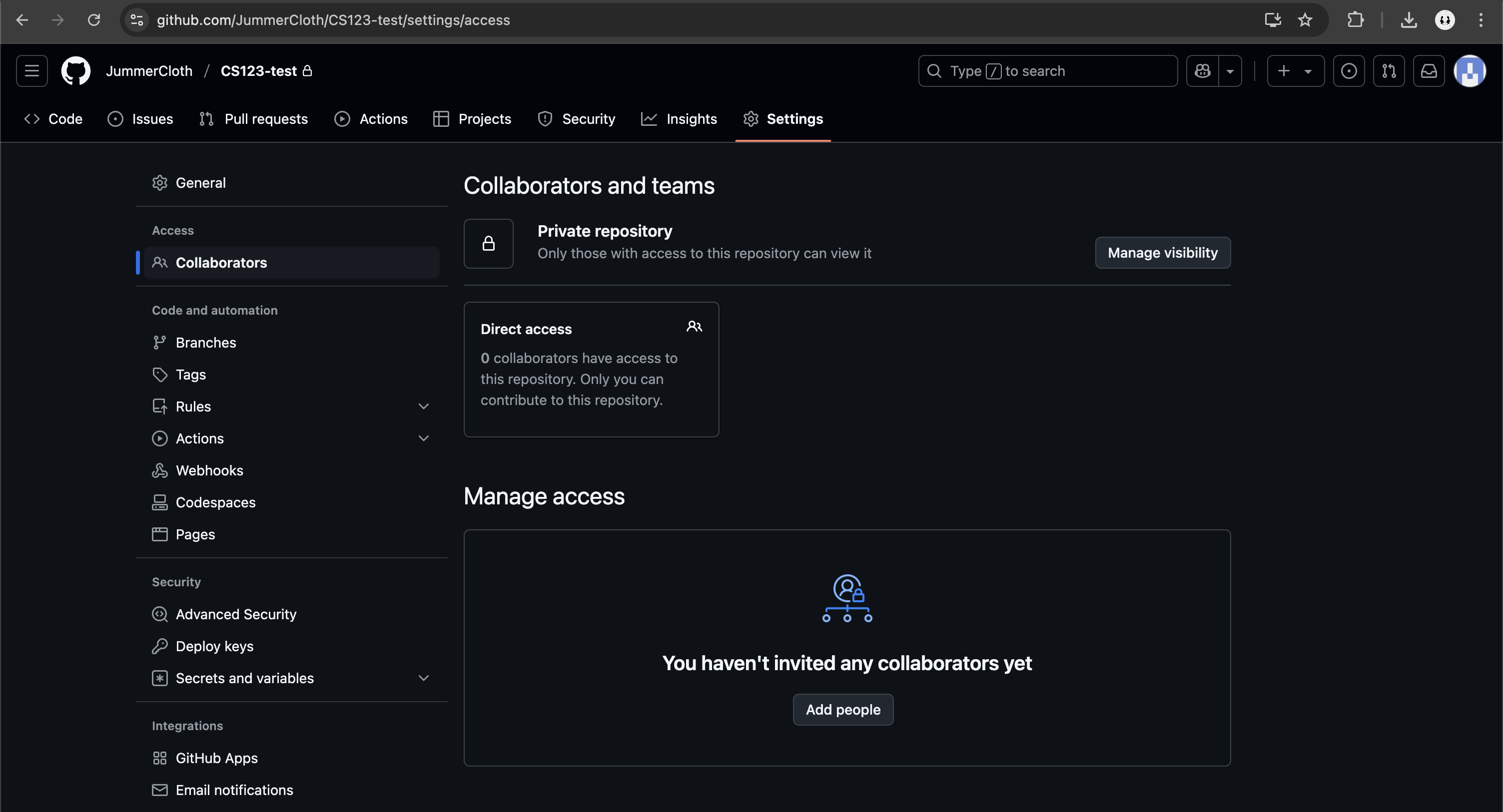The height and width of the screenshot is (812, 1503).
Task: Go to GitHub homepage via Octocat logo
Action: pos(76,70)
